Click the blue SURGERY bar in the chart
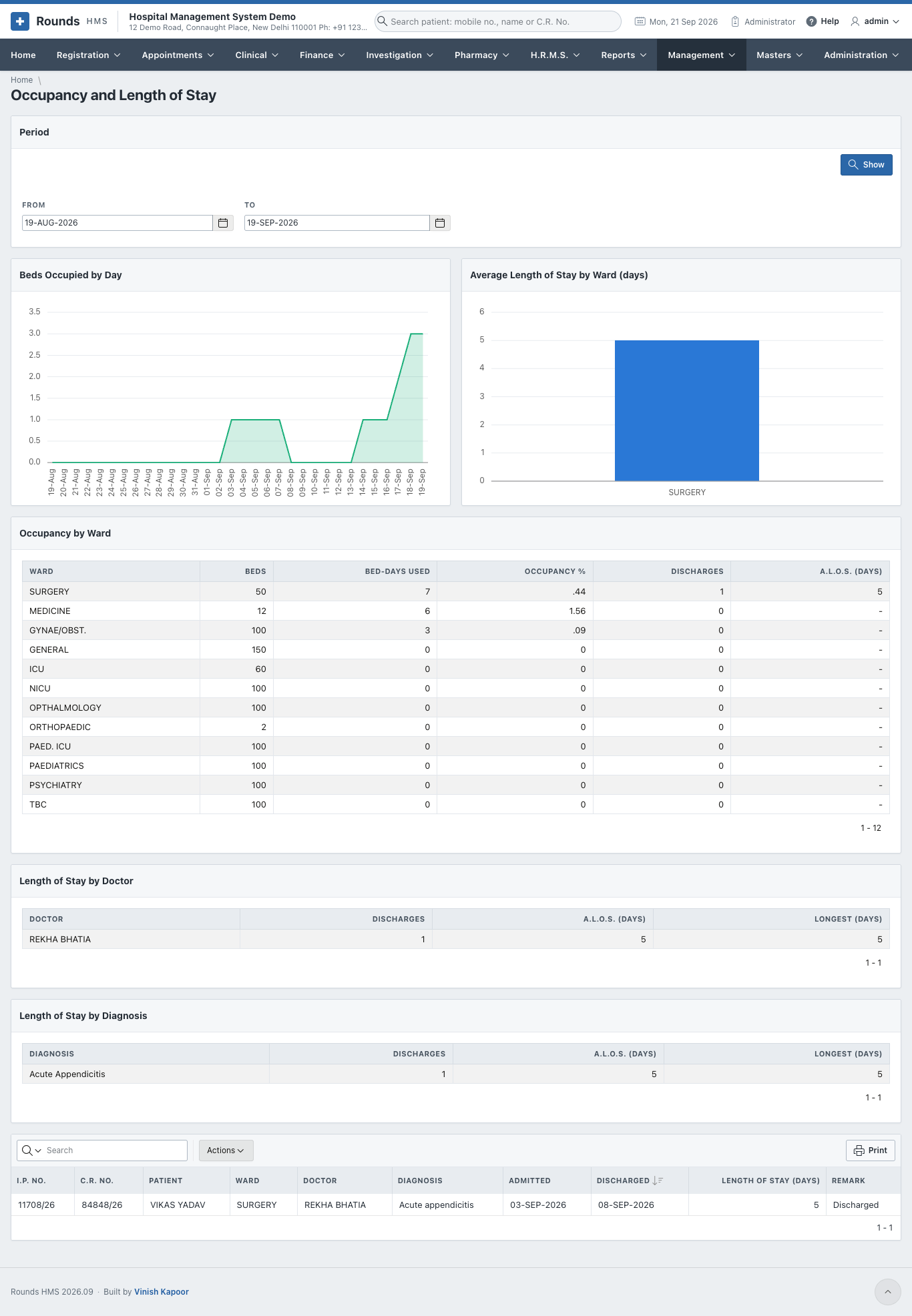The image size is (912, 1316). tap(686, 410)
